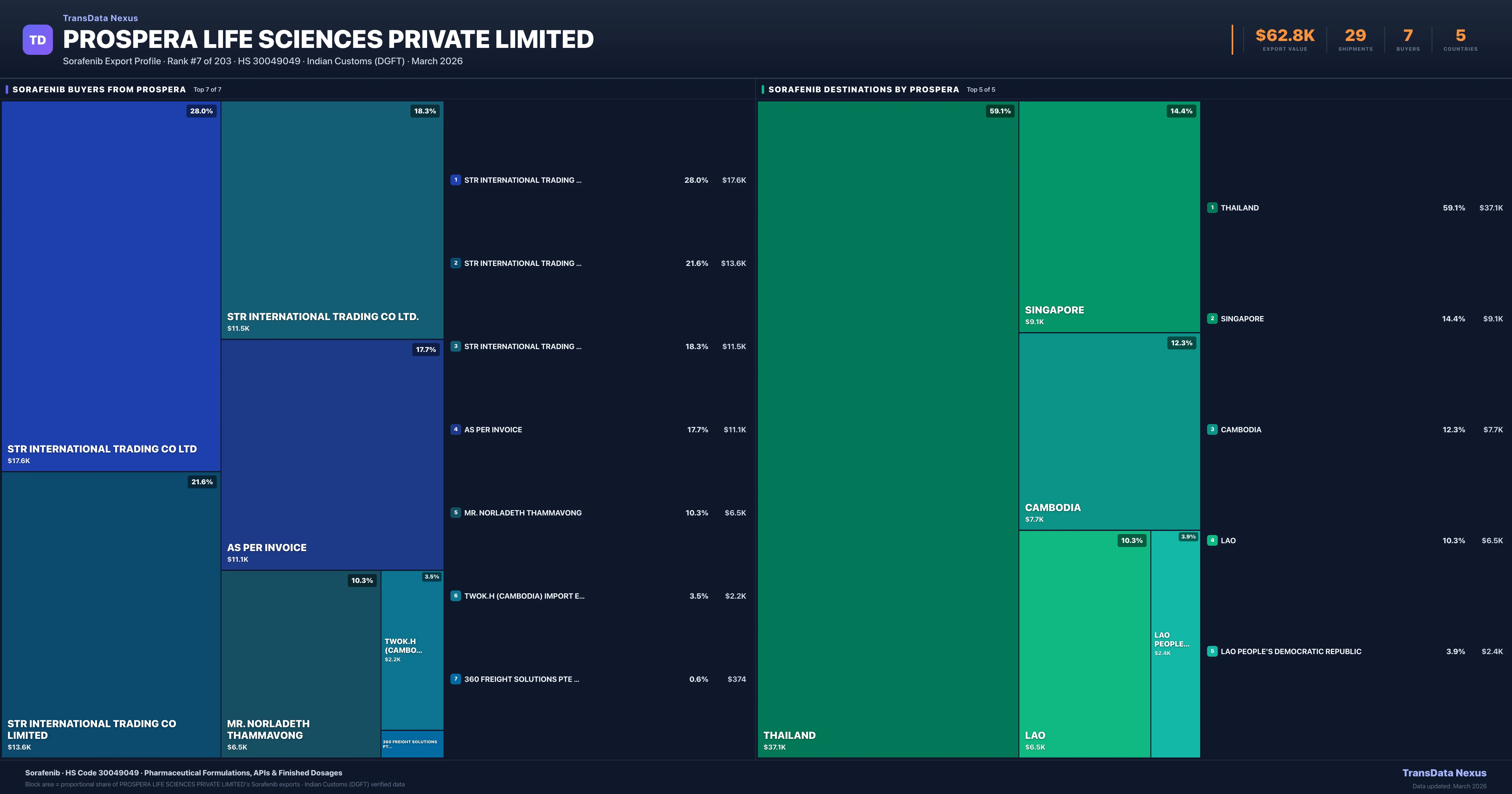Click rank 5 badge for Lao People's Democratic Republic
This screenshot has height=794, width=1512.
point(1212,651)
